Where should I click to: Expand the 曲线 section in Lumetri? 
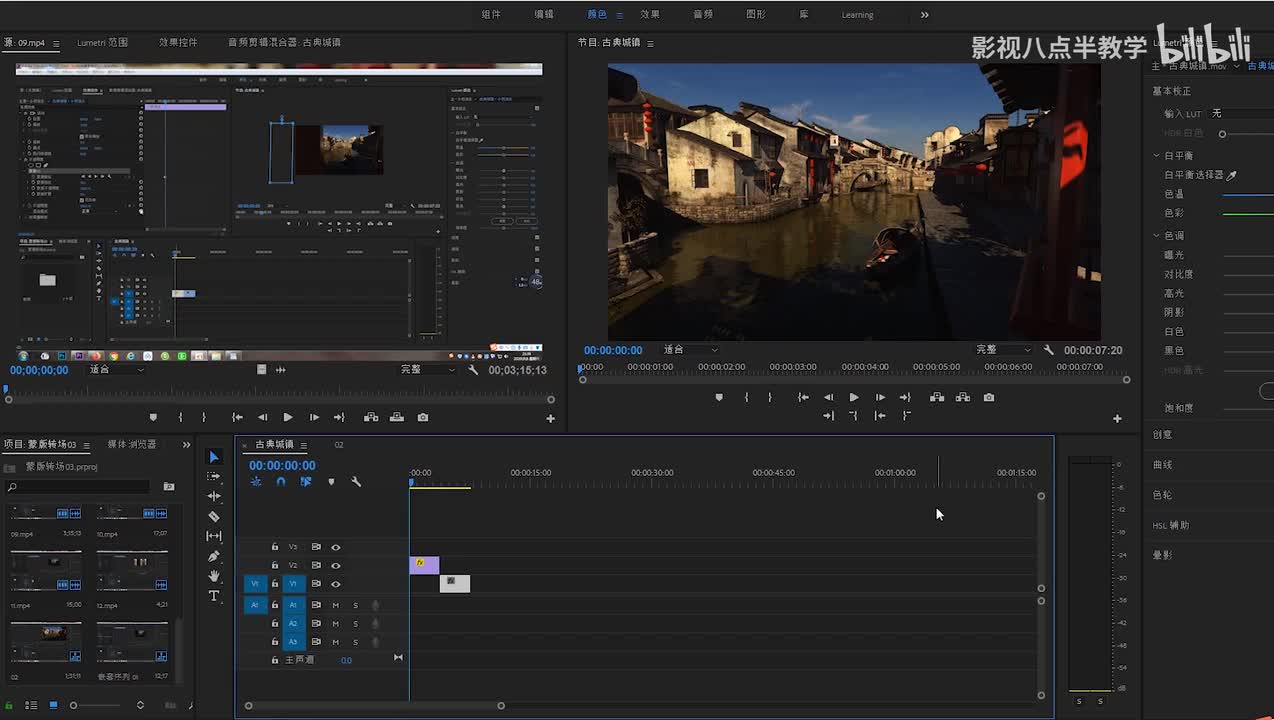pos(1162,465)
